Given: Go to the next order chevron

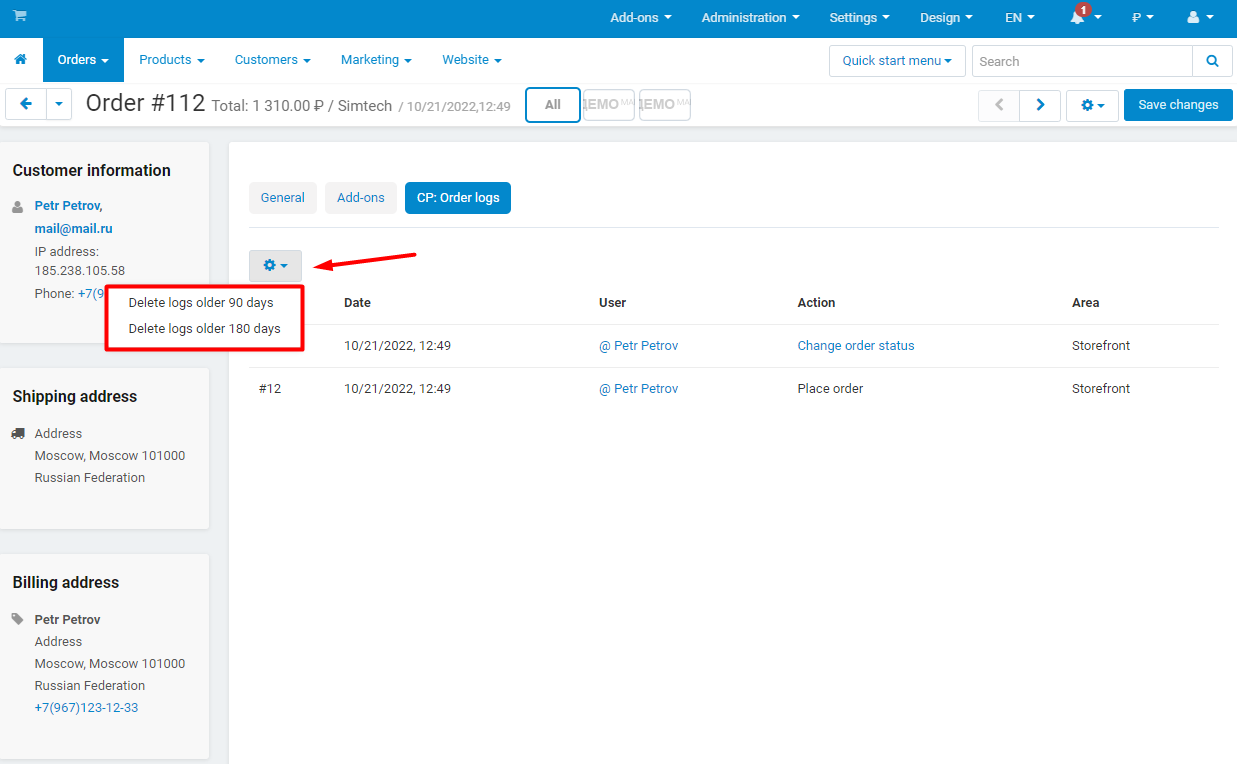Looking at the screenshot, I should coord(1040,105).
